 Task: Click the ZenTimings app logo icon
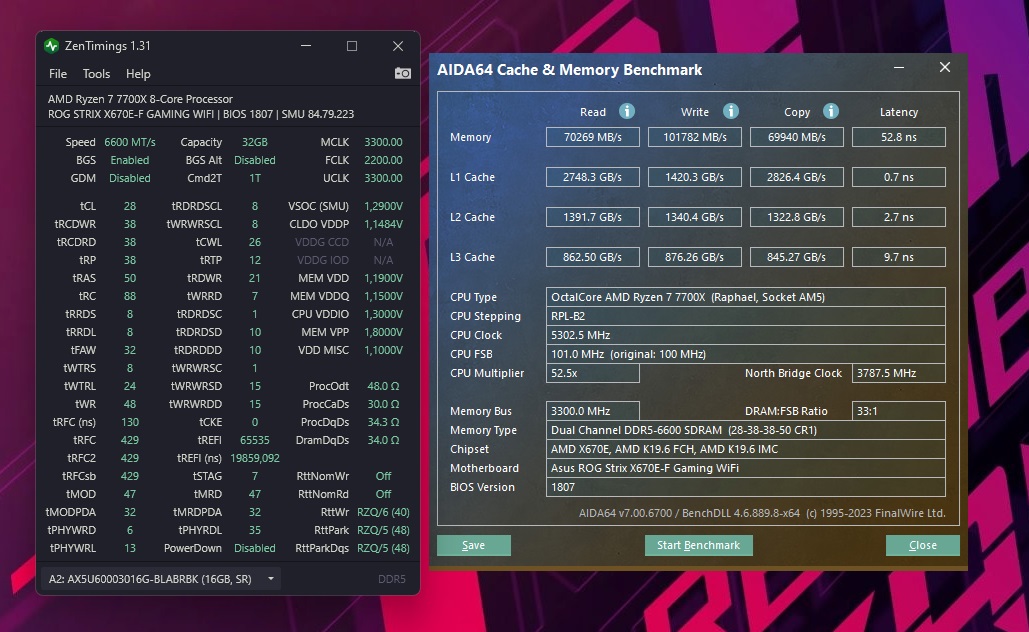(x=51, y=46)
